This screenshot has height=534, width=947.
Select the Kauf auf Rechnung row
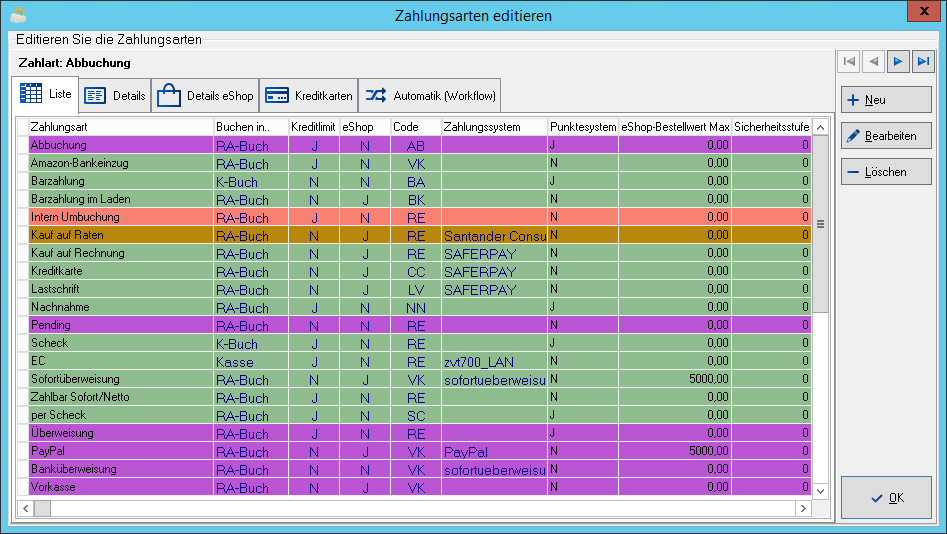pos(420,253)
